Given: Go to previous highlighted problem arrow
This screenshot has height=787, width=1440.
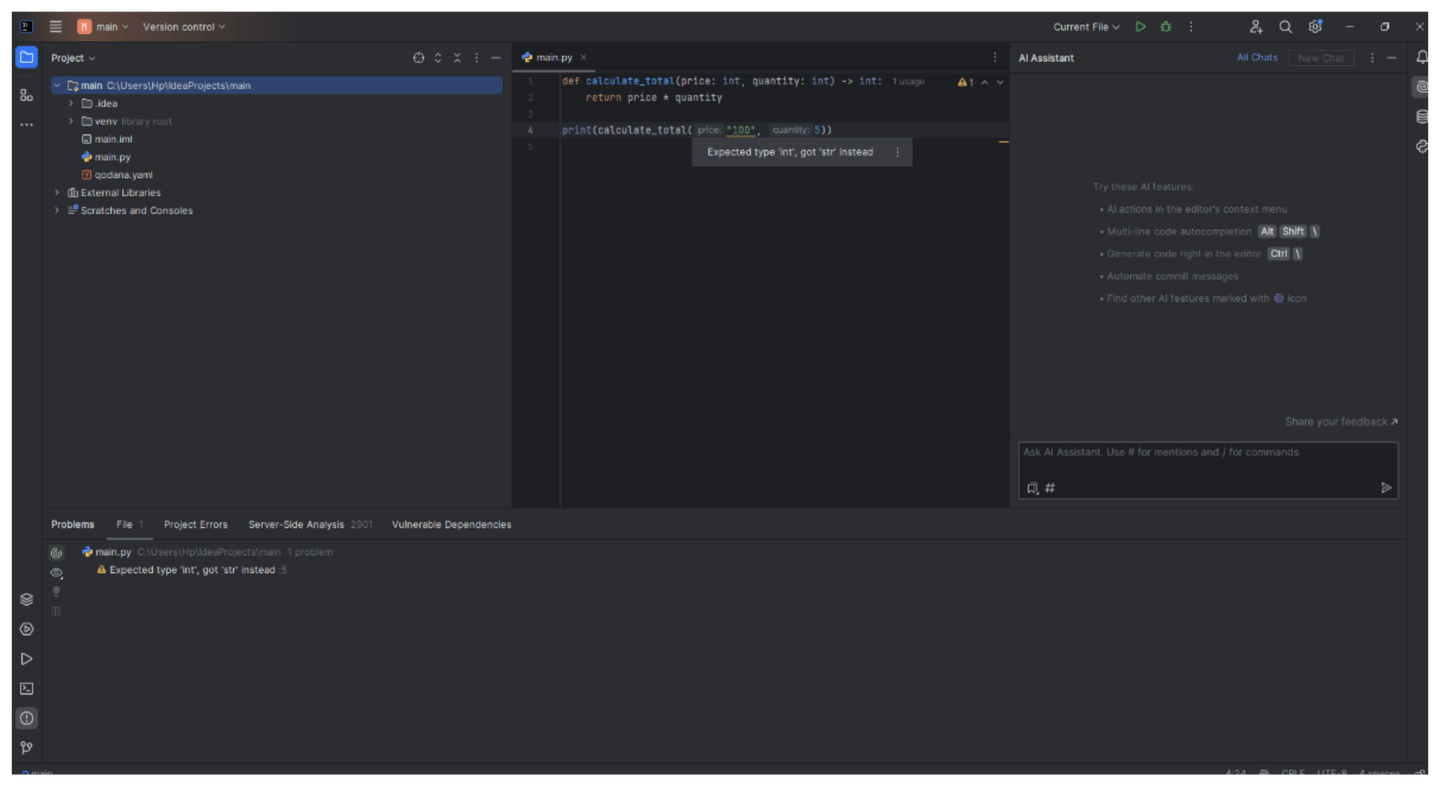Looking at the screenshot, I should [985, 82].
